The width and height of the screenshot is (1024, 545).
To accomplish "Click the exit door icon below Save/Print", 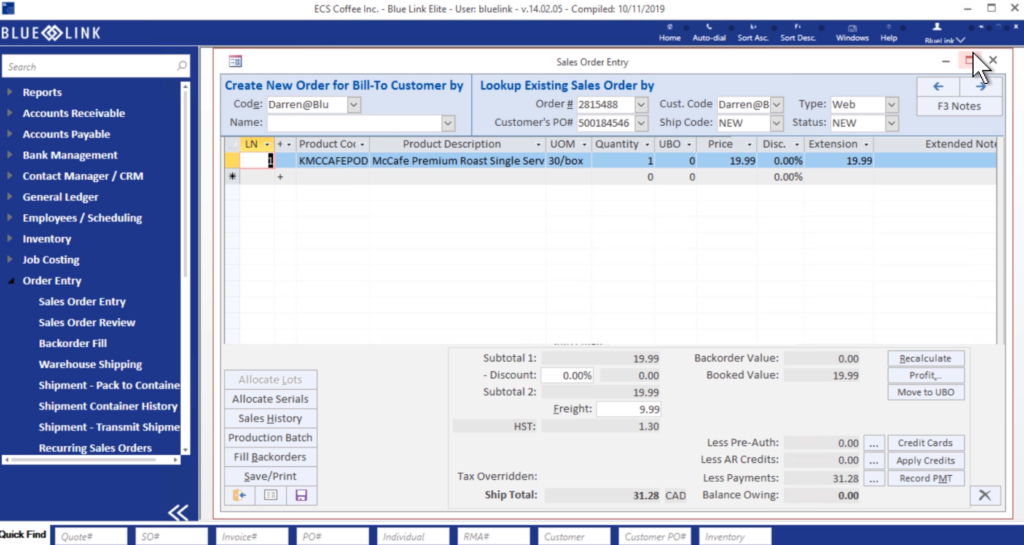I will [x=241, y=495].
